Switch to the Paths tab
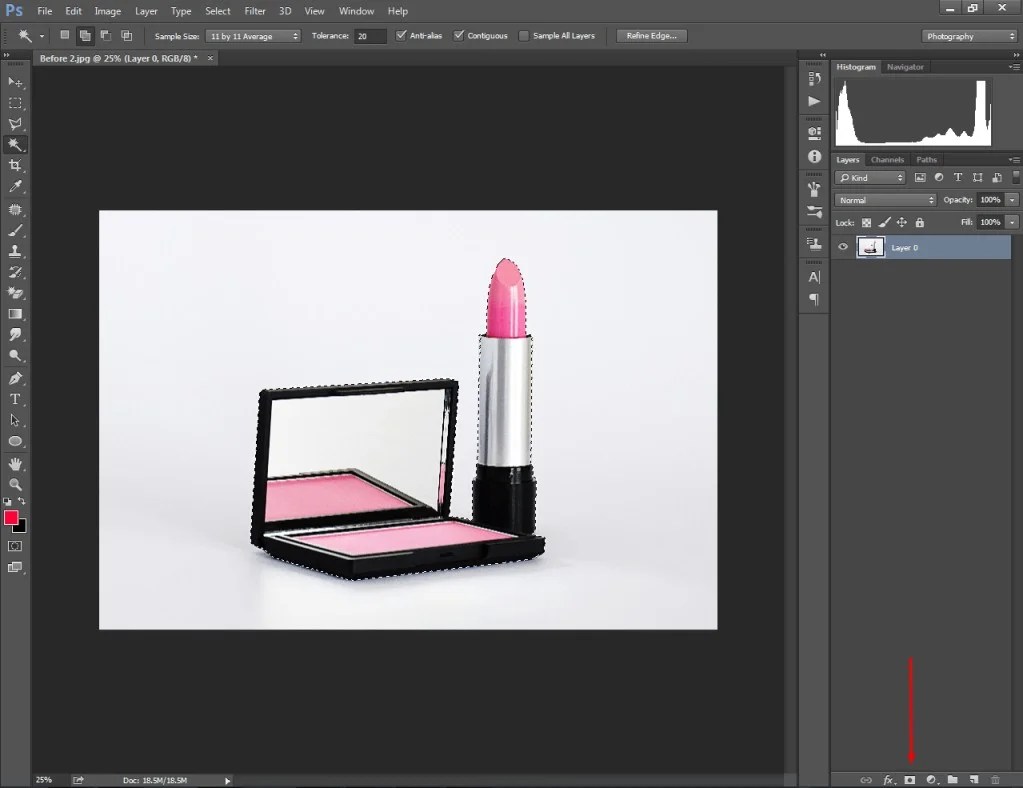Image resolution: width=1023 pixels, height=788 pixels. [926, 160]
